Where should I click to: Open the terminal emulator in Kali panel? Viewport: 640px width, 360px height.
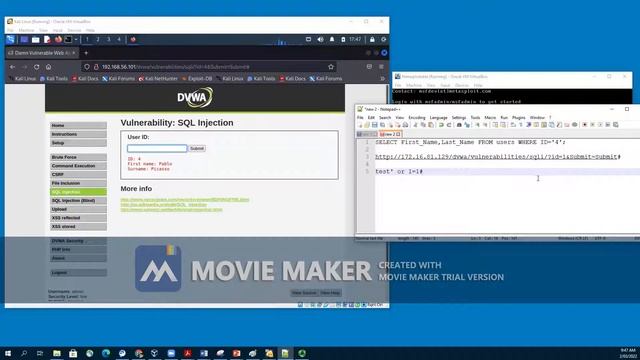[x=68, y=40]
